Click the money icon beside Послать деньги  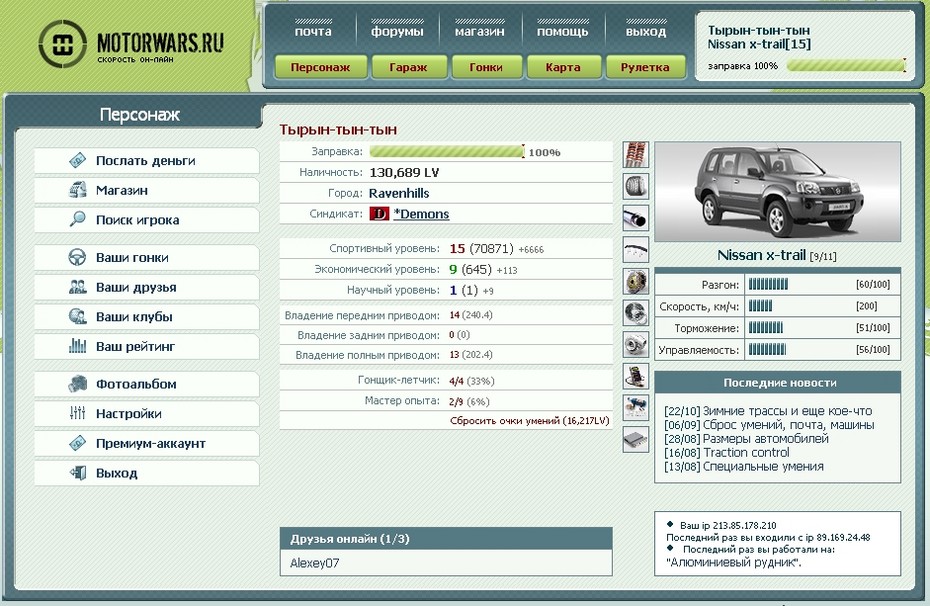pos(78,160)
